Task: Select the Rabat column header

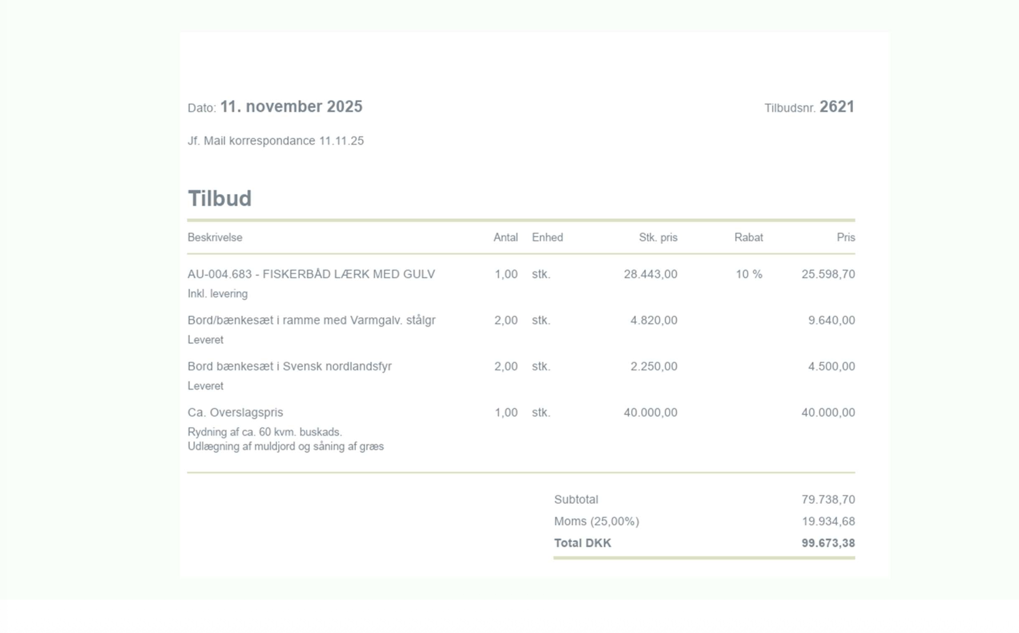Action: pos(748,238)
